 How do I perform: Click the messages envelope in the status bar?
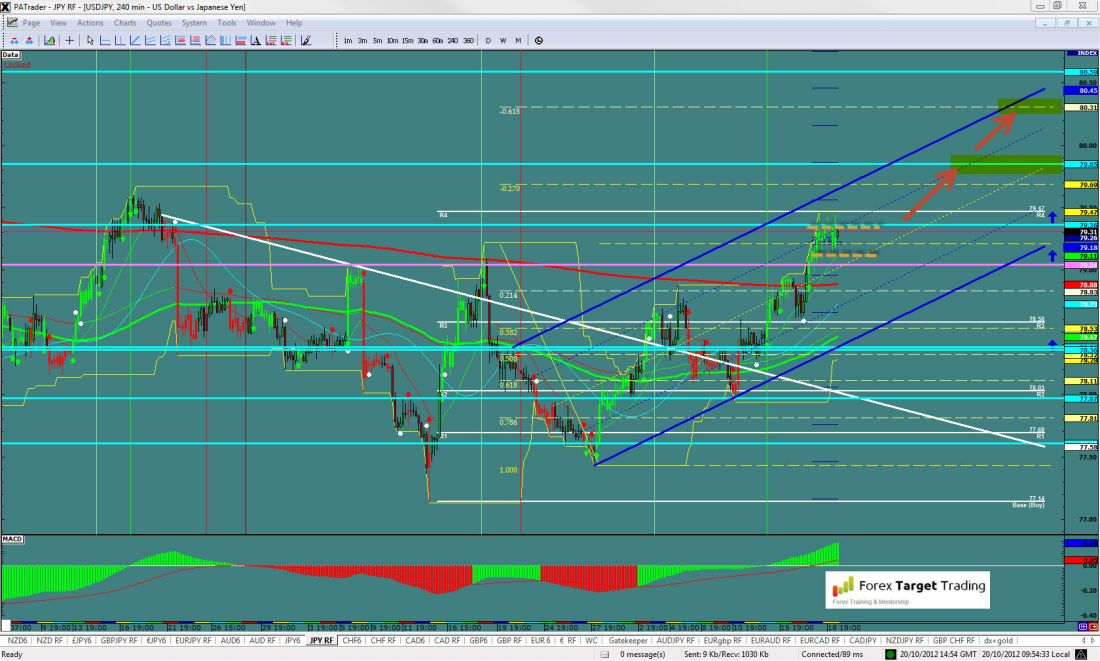(x=611, y=654)
